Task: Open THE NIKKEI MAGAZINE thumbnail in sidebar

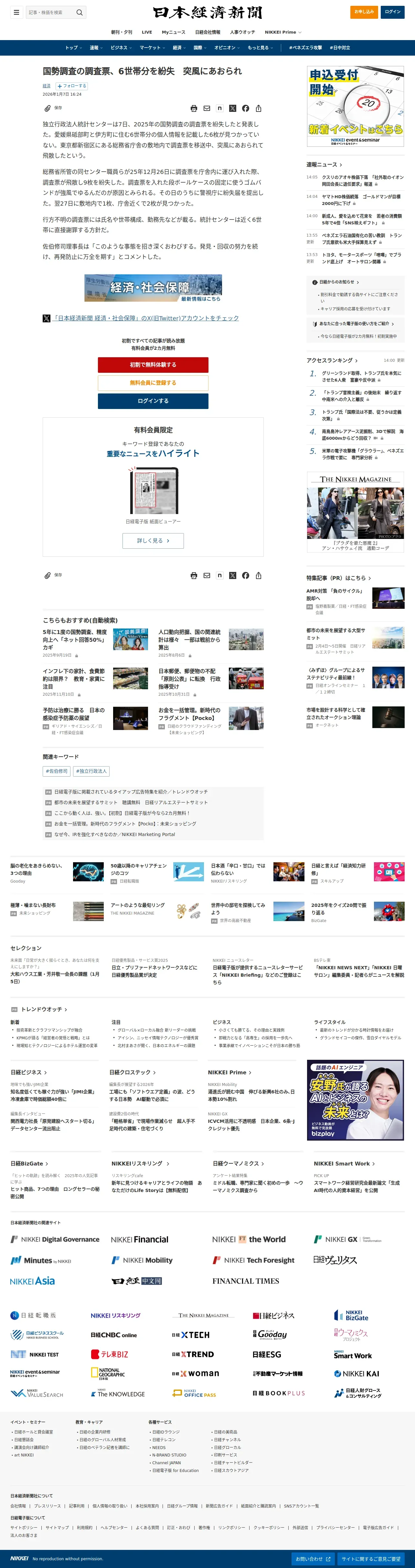Action: (x=355, y=512)
